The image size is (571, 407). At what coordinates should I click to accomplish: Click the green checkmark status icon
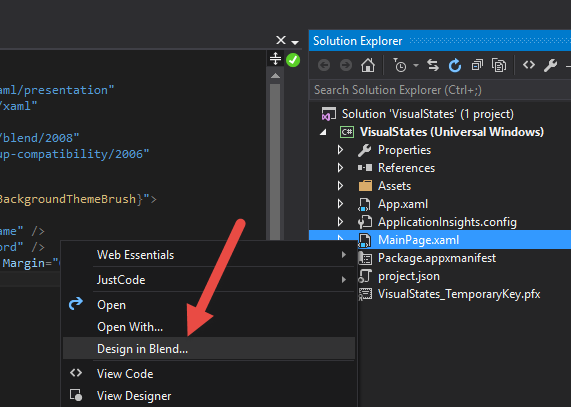pyautogui.click(x=293, y=60)
